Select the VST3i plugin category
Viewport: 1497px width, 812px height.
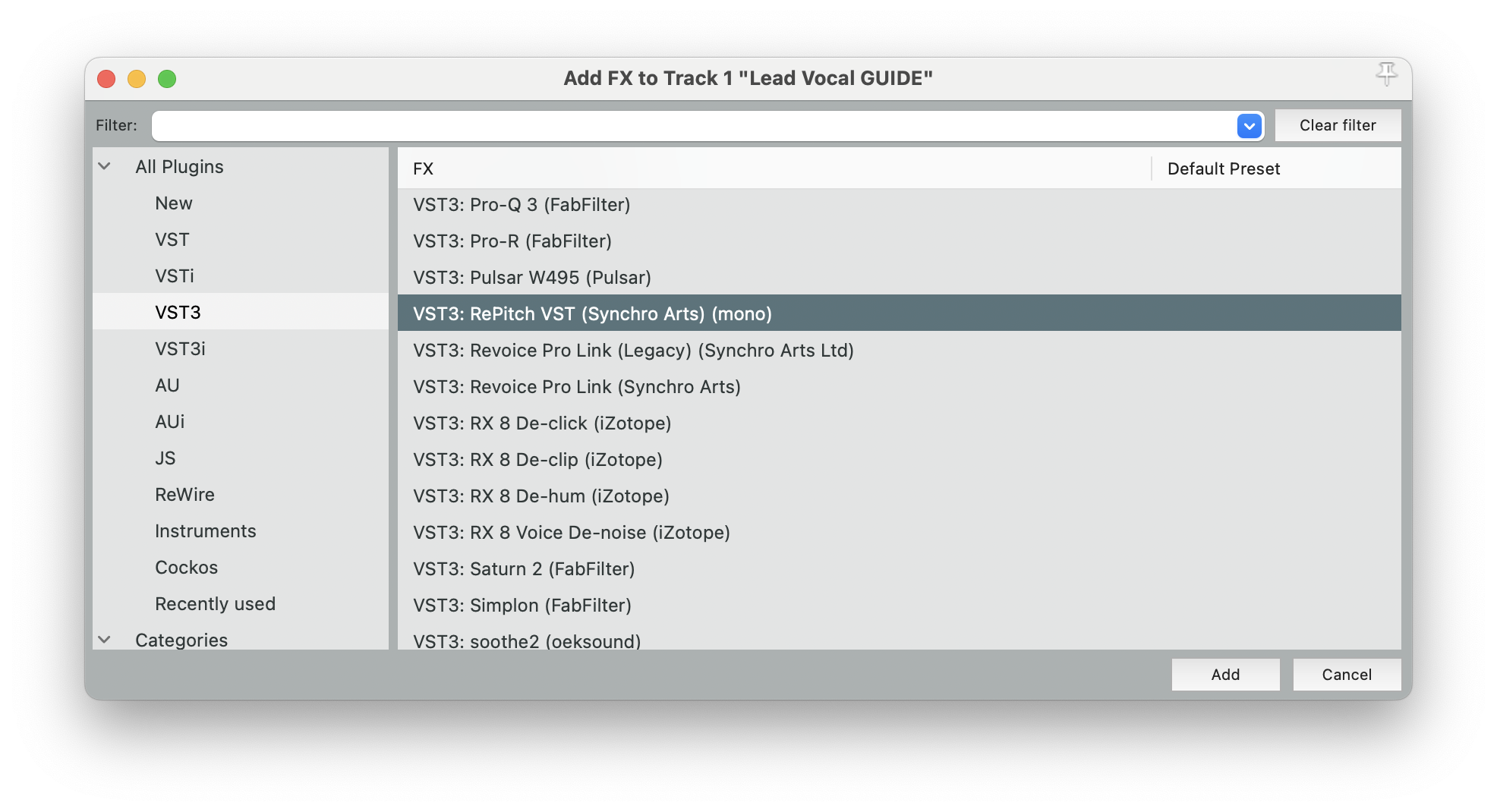(x=180, y=349)
